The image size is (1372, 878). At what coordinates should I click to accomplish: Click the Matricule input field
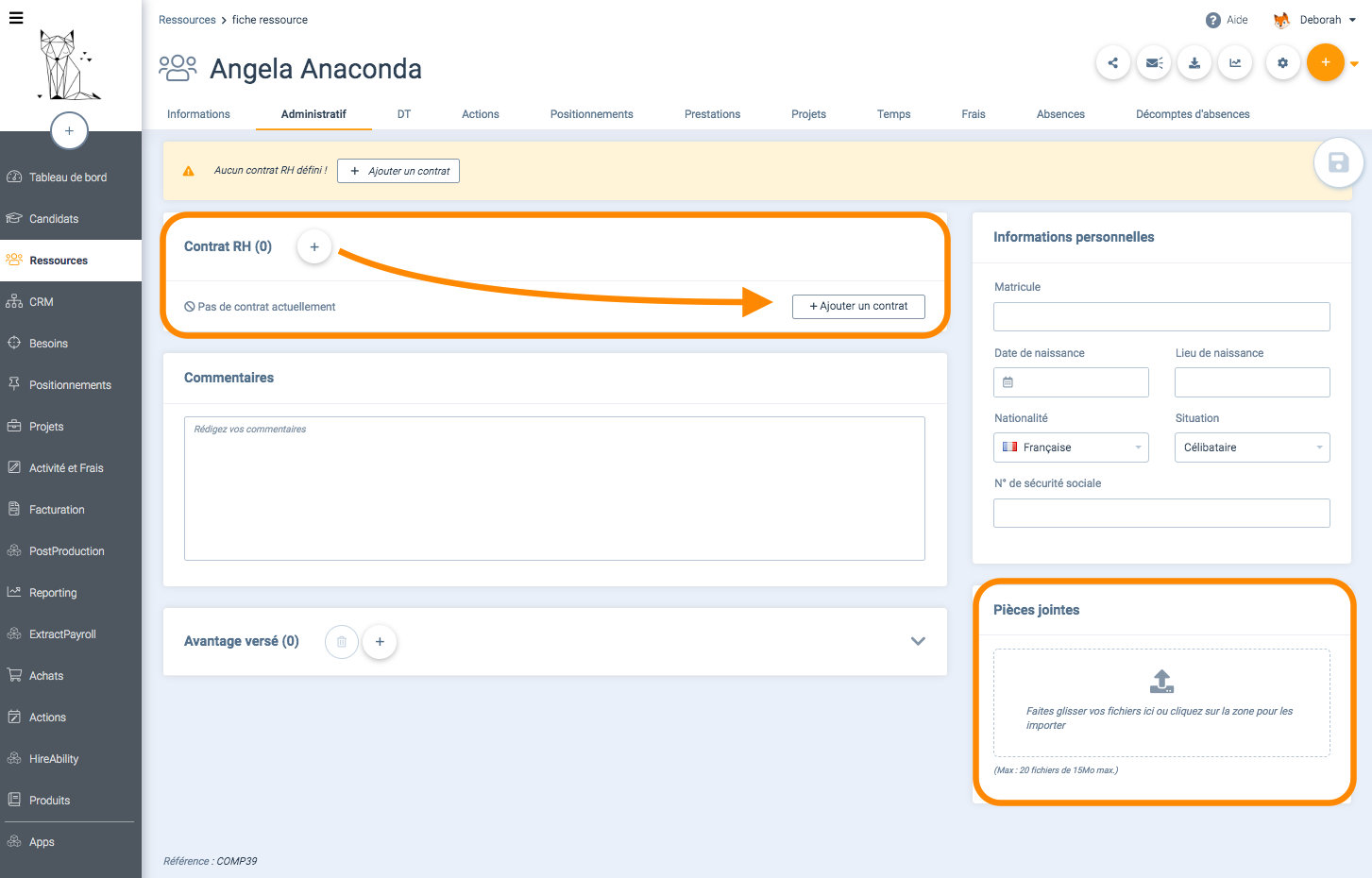(1161, 316)
